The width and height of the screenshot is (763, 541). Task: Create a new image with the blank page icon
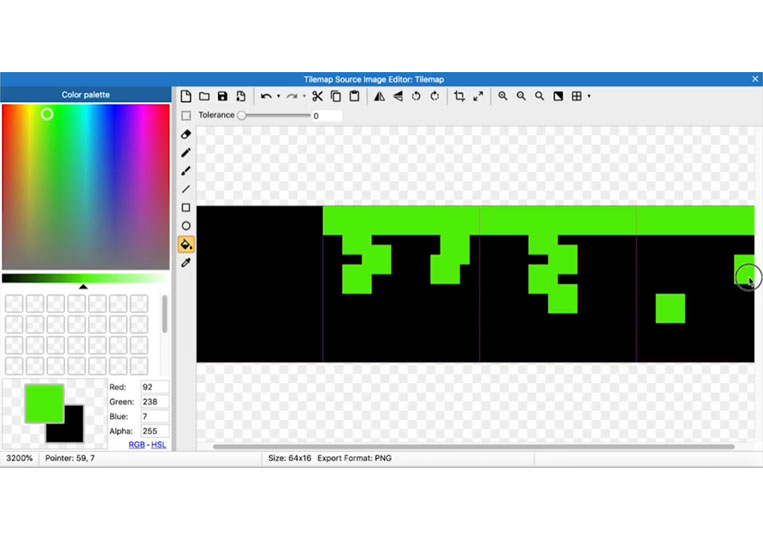click(186, 96)
